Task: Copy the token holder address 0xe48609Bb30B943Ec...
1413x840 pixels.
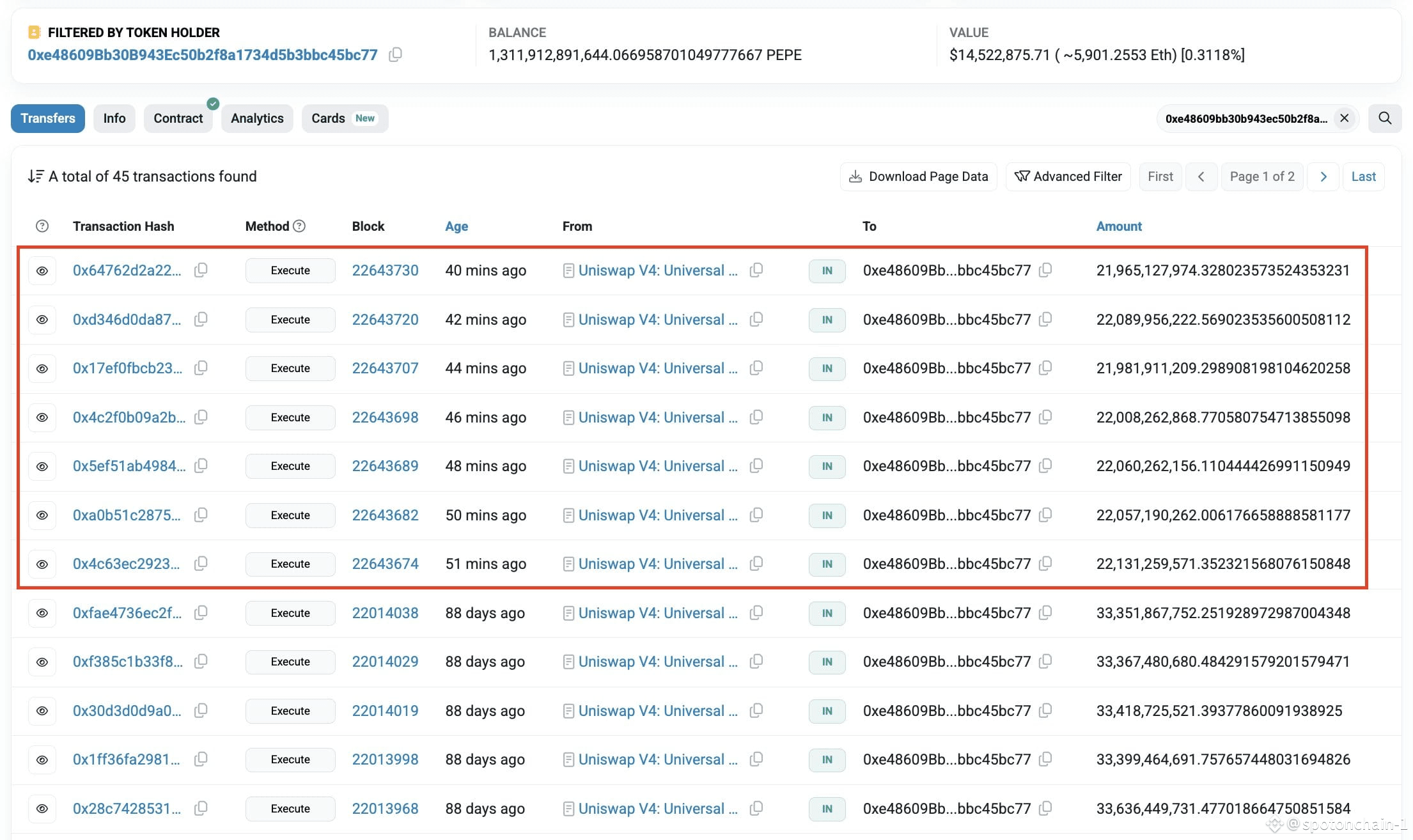Action: (x=396, y=55)
